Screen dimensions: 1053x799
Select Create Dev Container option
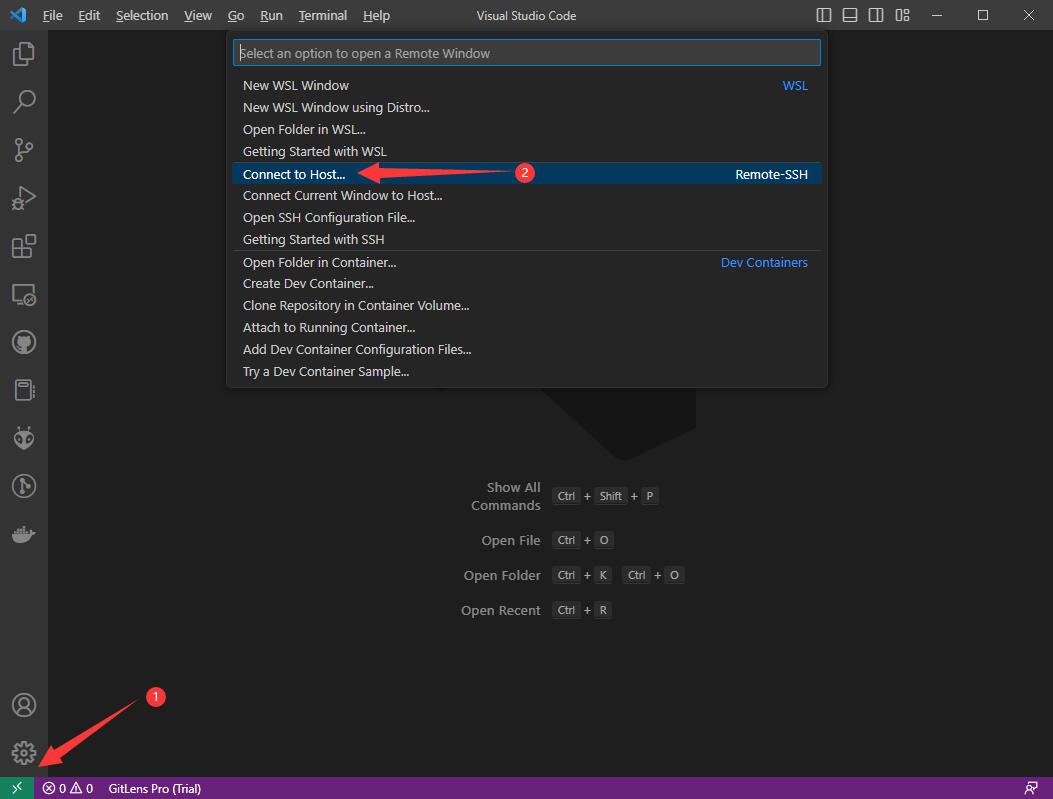click(526, 283)
